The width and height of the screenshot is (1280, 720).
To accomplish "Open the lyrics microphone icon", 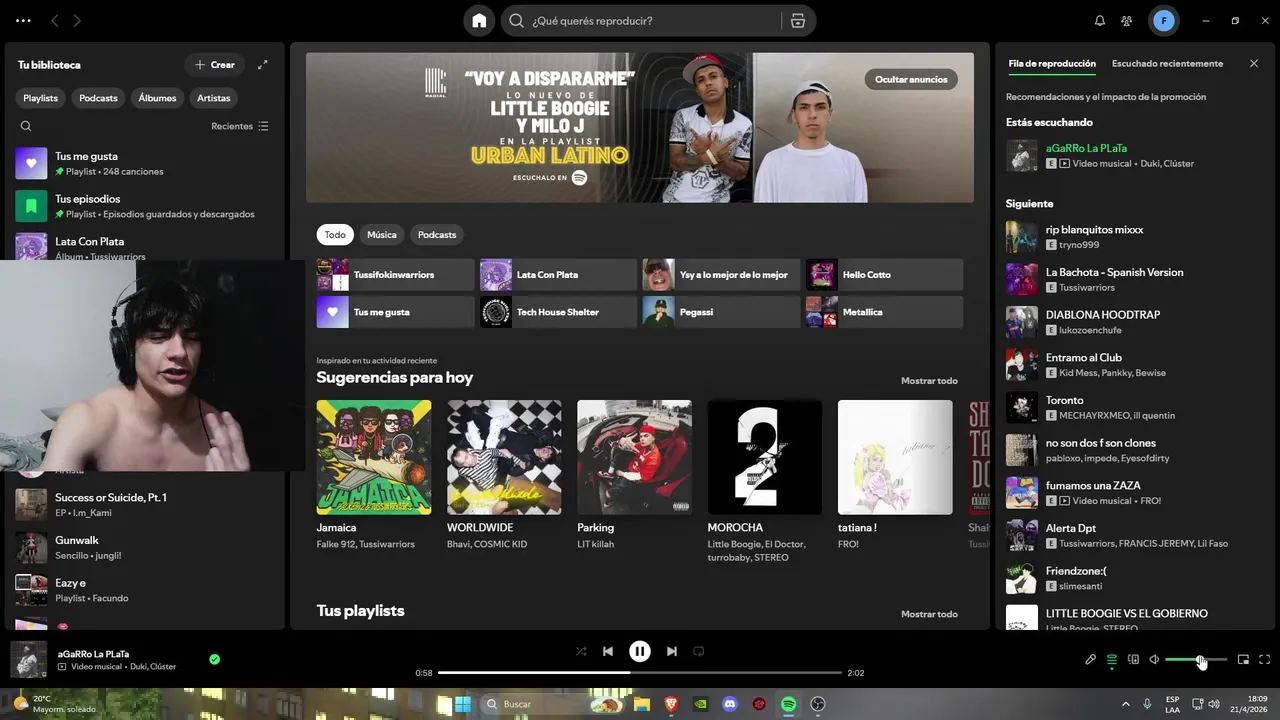I will tap(1091, 659).
